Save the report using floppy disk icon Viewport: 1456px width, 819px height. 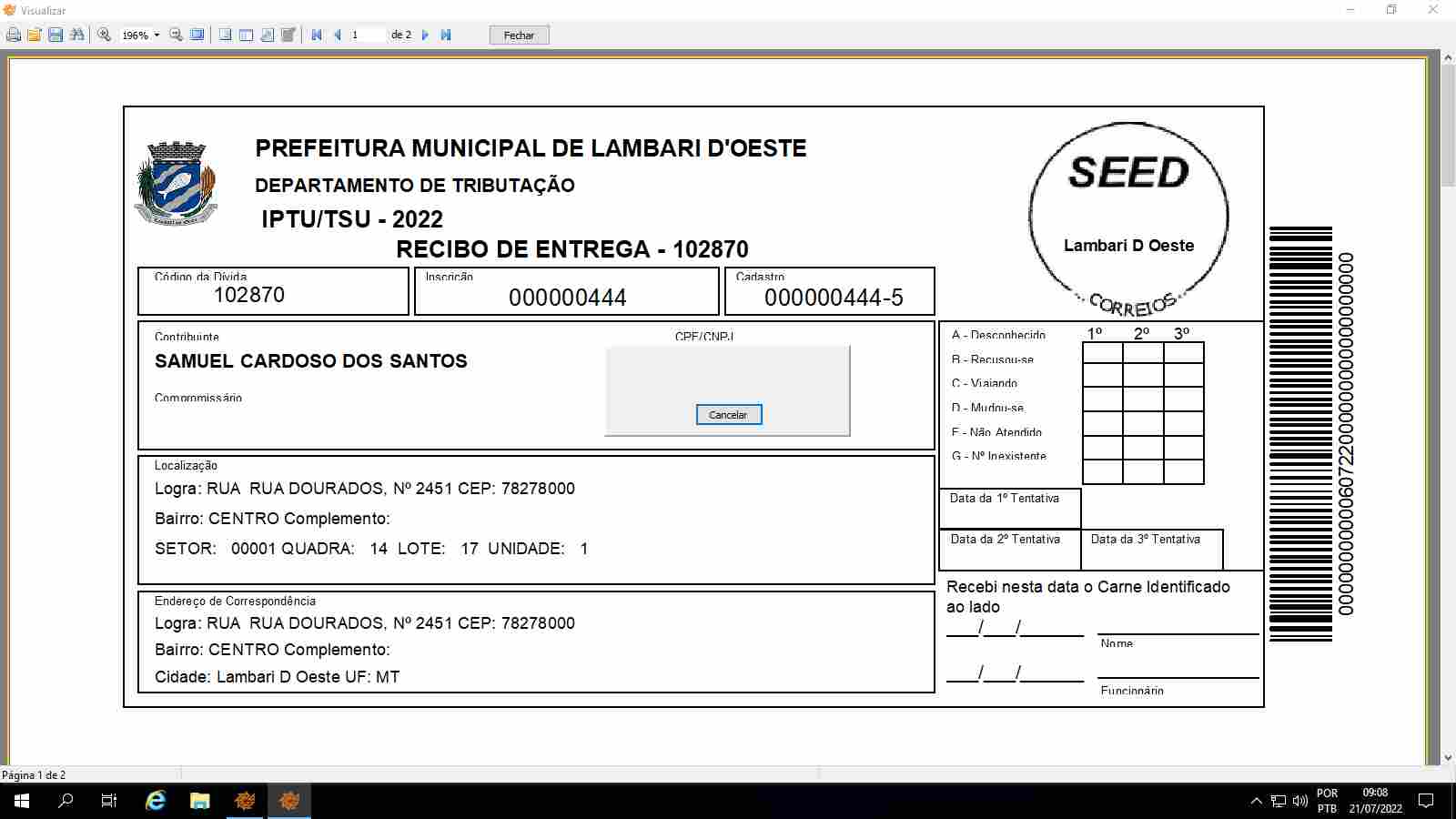(56, 35)
